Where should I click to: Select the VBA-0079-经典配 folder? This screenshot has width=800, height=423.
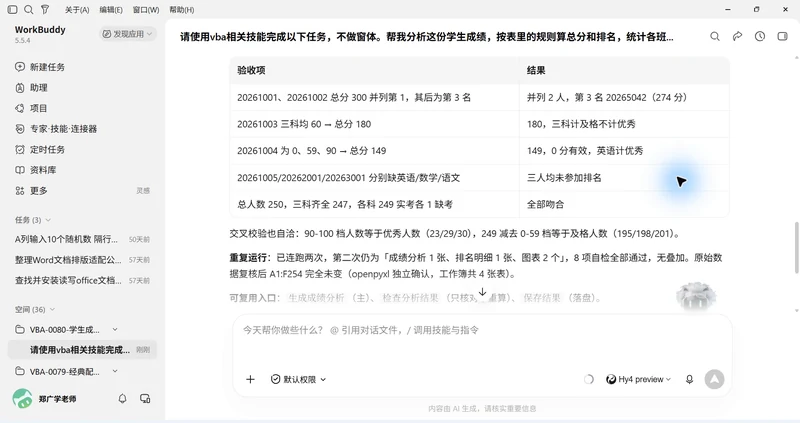64,371
